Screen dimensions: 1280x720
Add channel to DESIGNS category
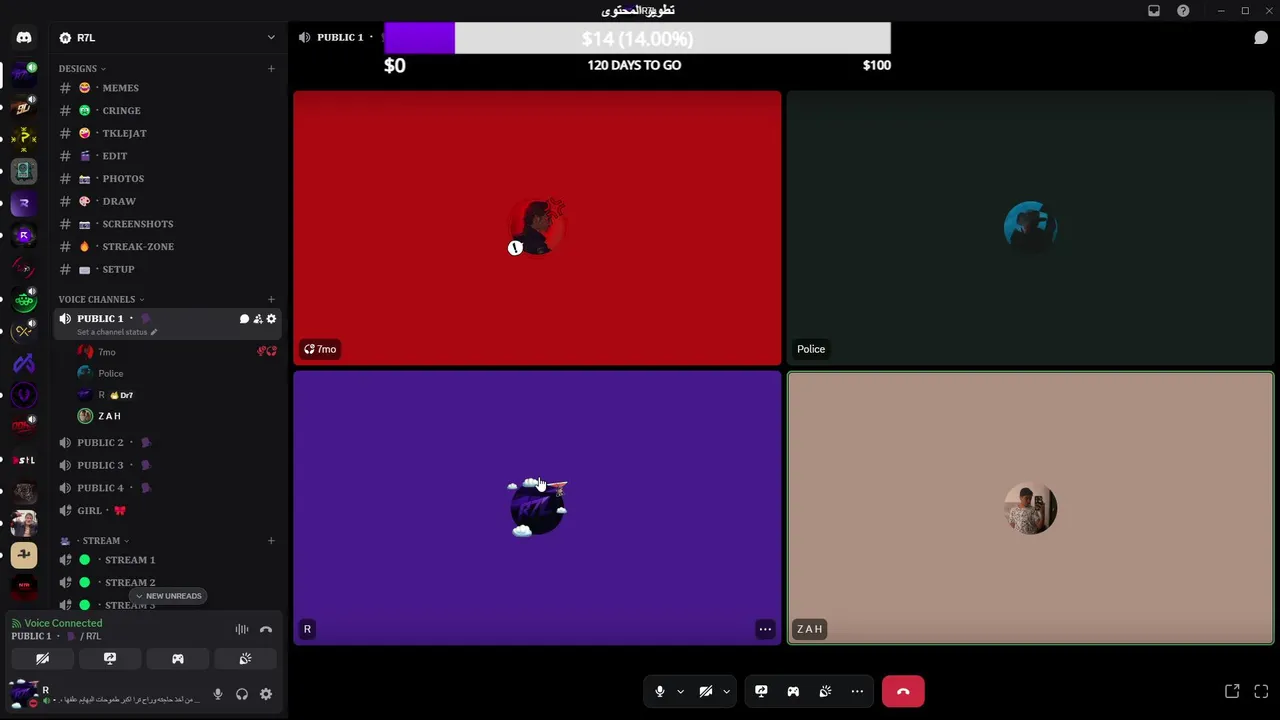pos(271,69)
